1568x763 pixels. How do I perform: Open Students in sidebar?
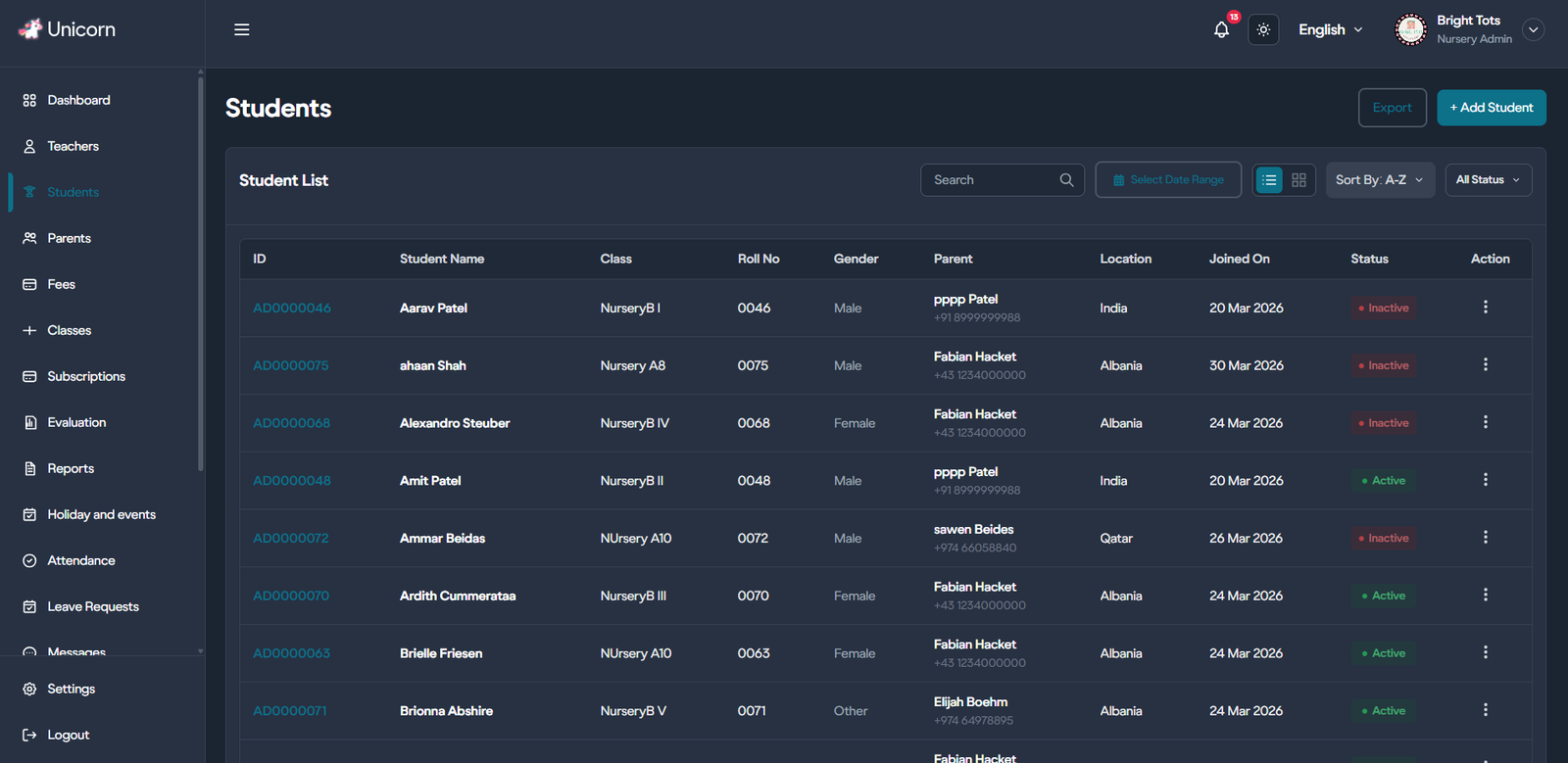[x=73, y=192]
